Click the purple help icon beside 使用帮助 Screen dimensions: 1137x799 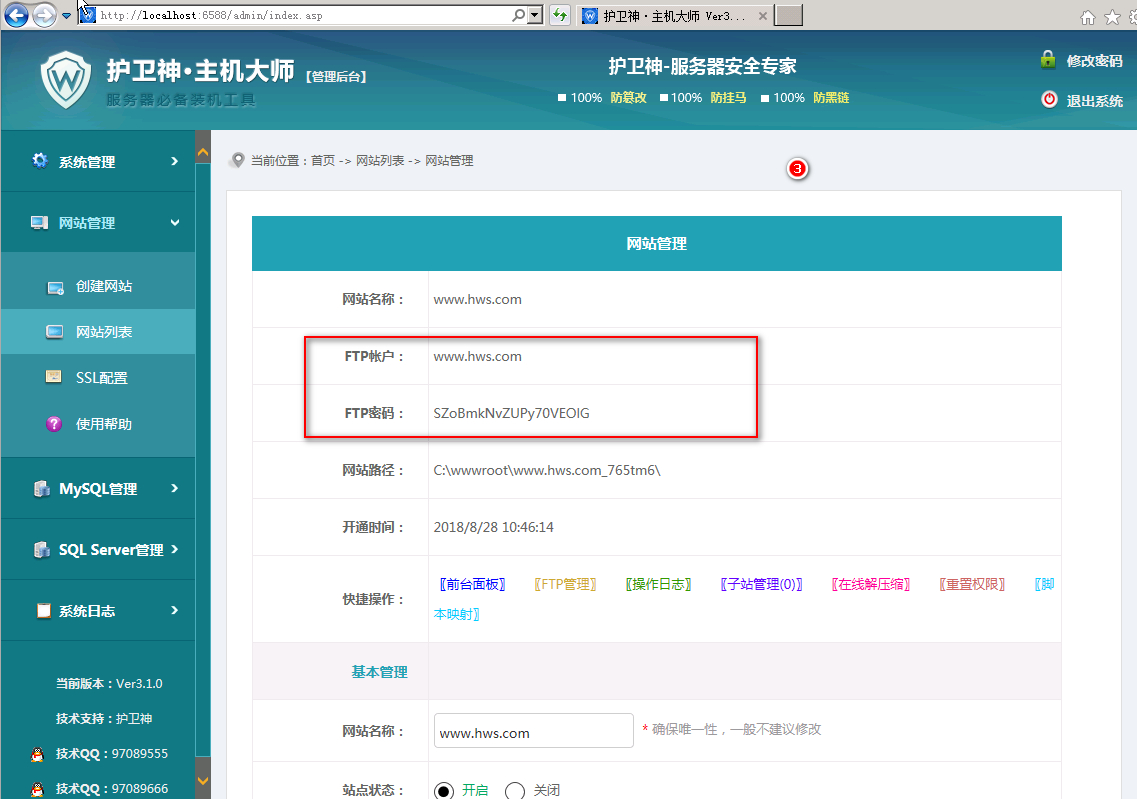click(x=54, y=424)
